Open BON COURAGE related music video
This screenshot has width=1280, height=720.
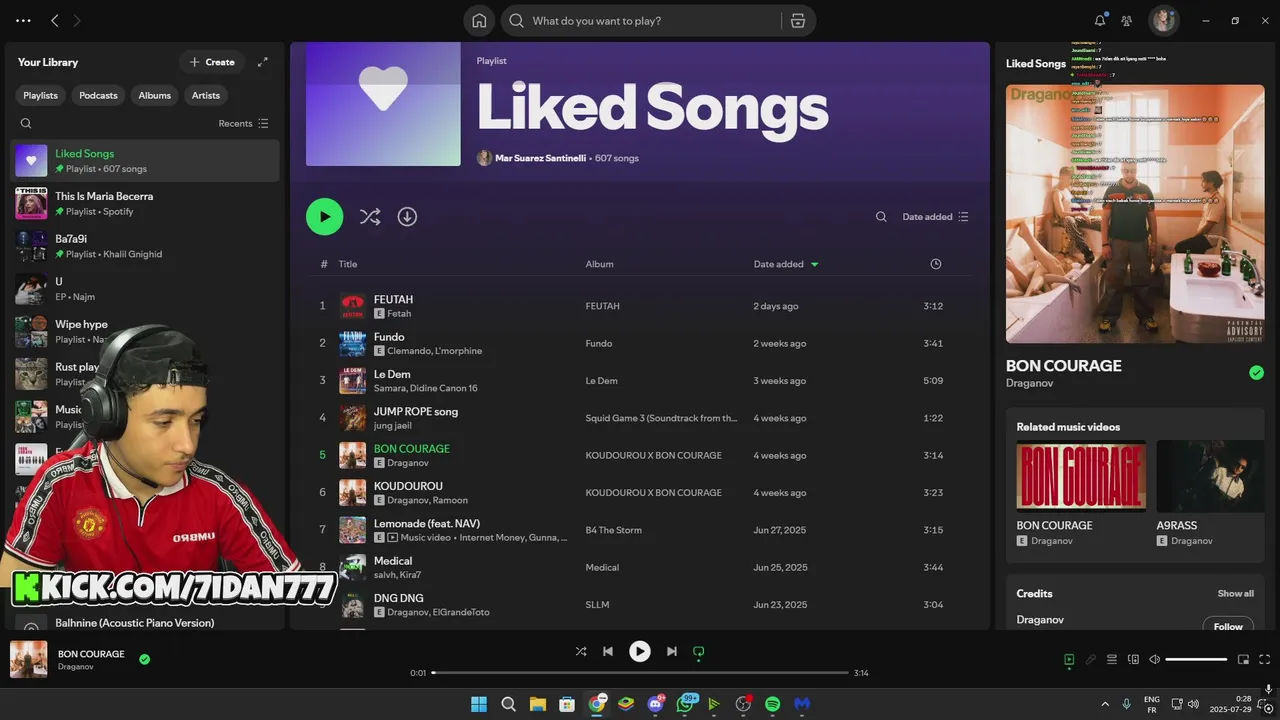click(x=1081, y=476)
